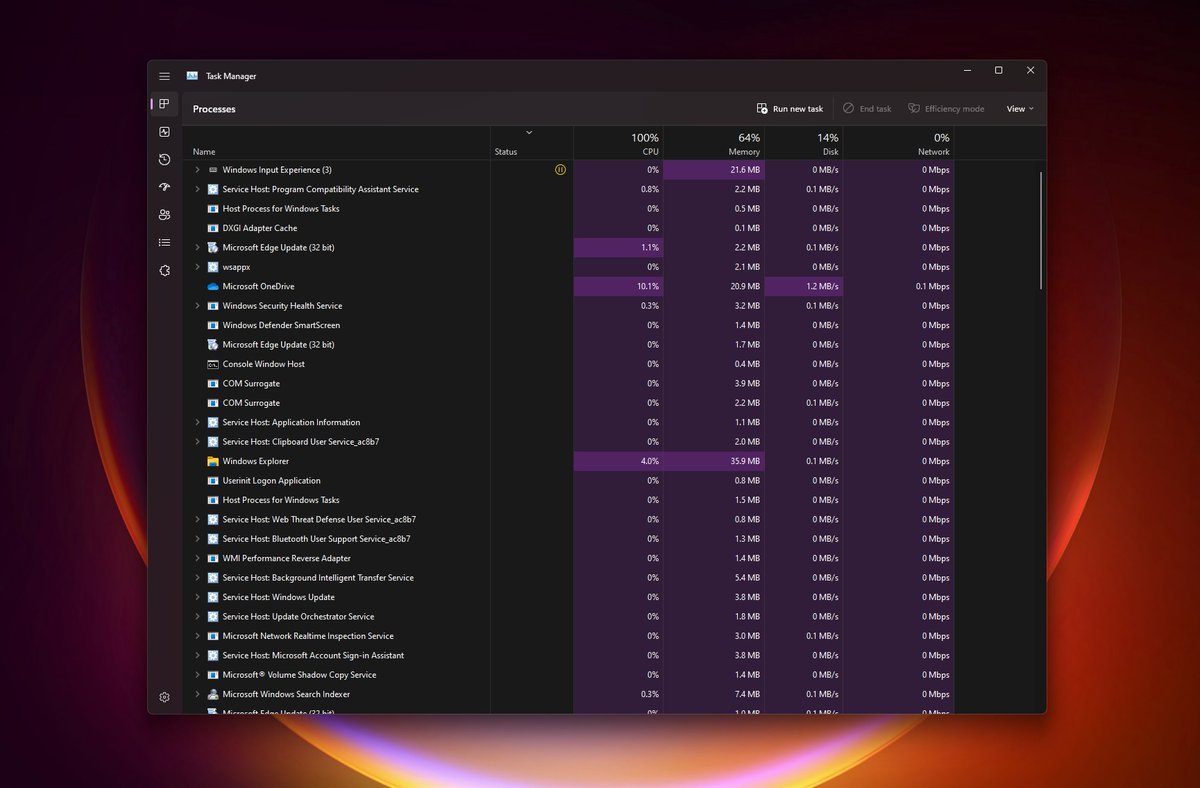This screenshot has width=1200, height=788.
Task: Click the Console Window Host icon
Action: 213,364
